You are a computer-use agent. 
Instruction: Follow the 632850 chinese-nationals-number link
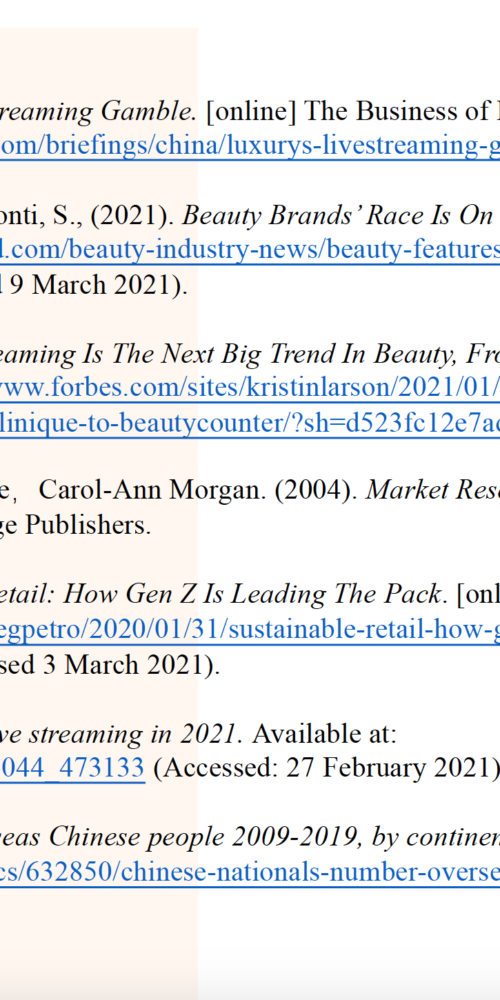[250, 873]
